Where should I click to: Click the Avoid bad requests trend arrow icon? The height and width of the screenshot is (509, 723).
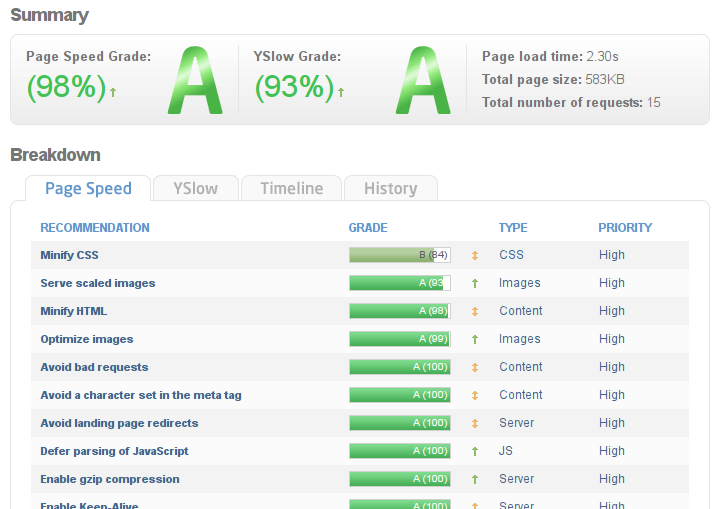click(x=474, y=367)
